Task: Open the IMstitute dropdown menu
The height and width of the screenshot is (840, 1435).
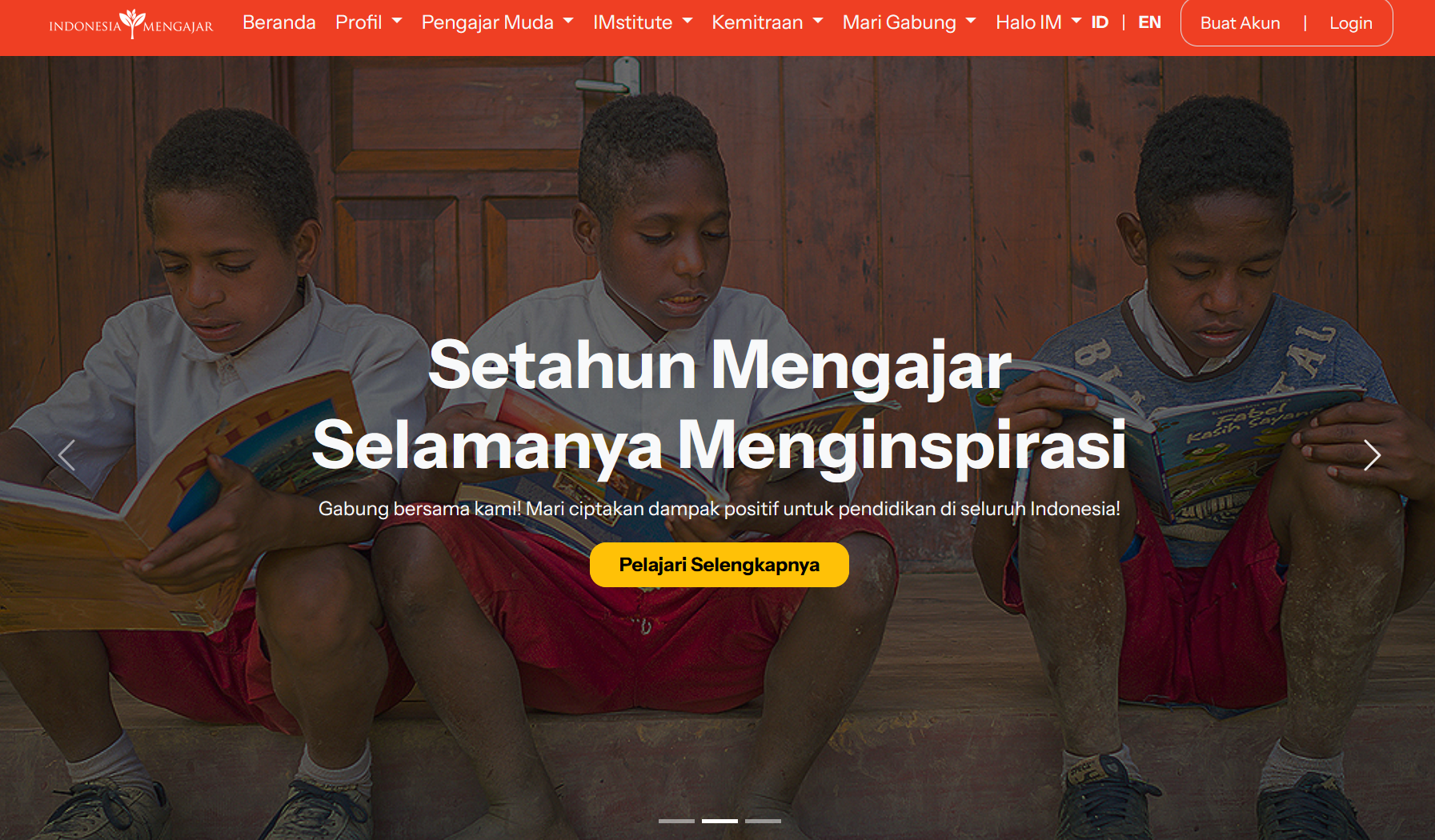Action: click(643, 22)
